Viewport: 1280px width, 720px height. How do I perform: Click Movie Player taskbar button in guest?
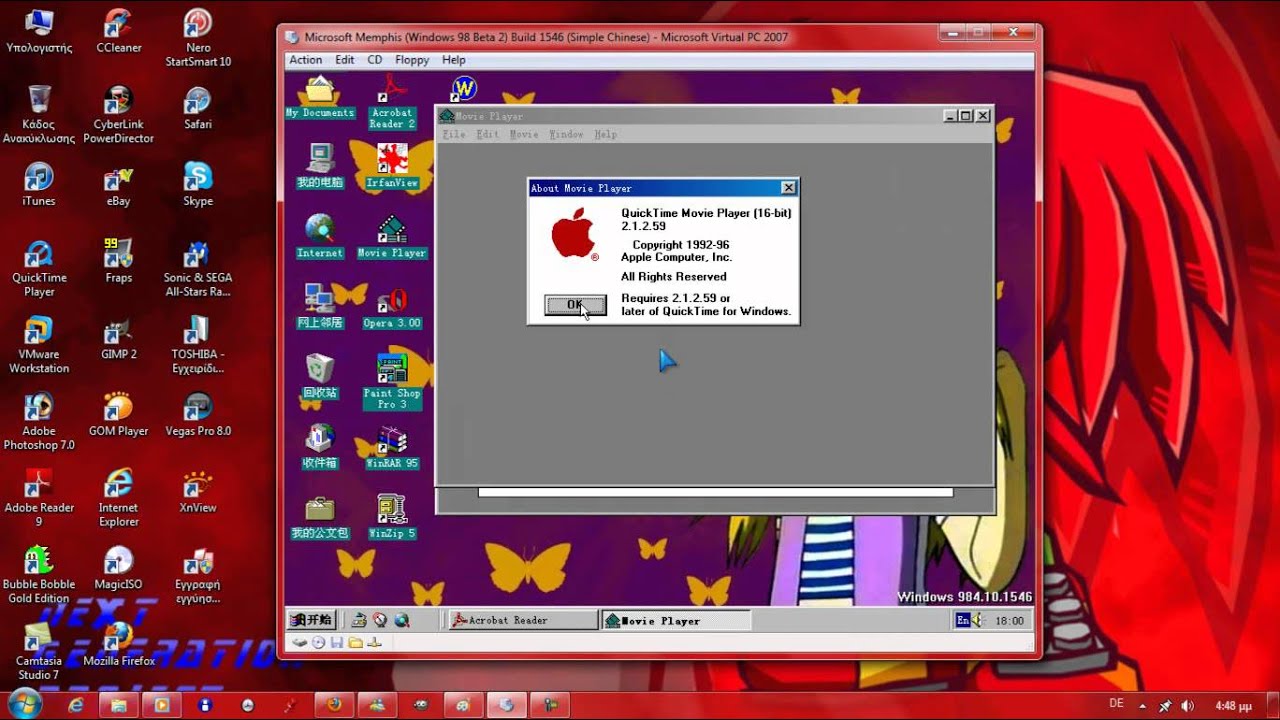coord(675,620)
